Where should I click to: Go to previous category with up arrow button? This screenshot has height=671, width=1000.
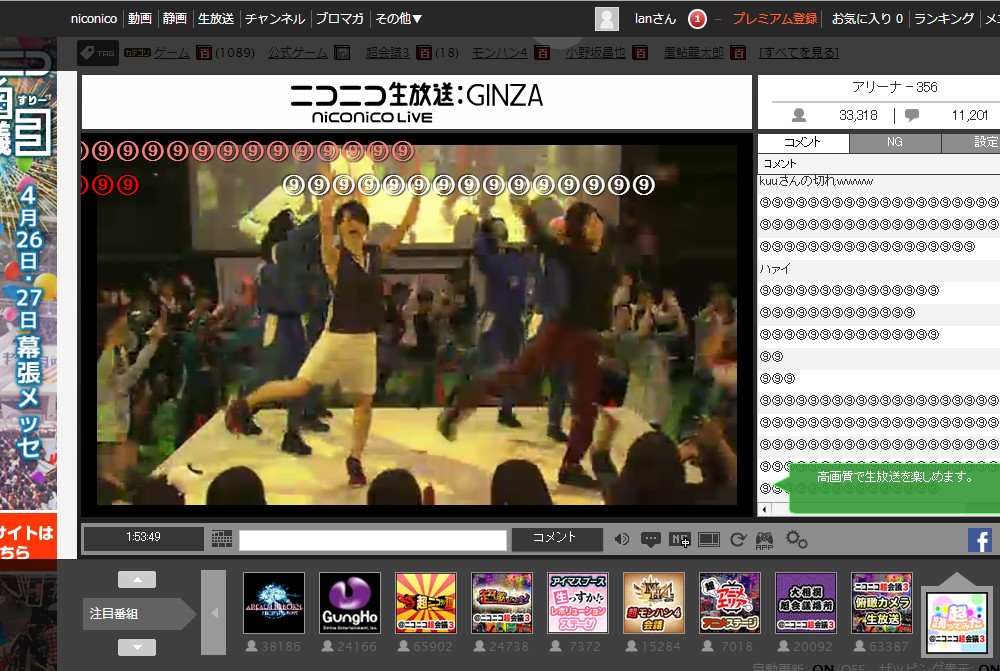[136, 579]
